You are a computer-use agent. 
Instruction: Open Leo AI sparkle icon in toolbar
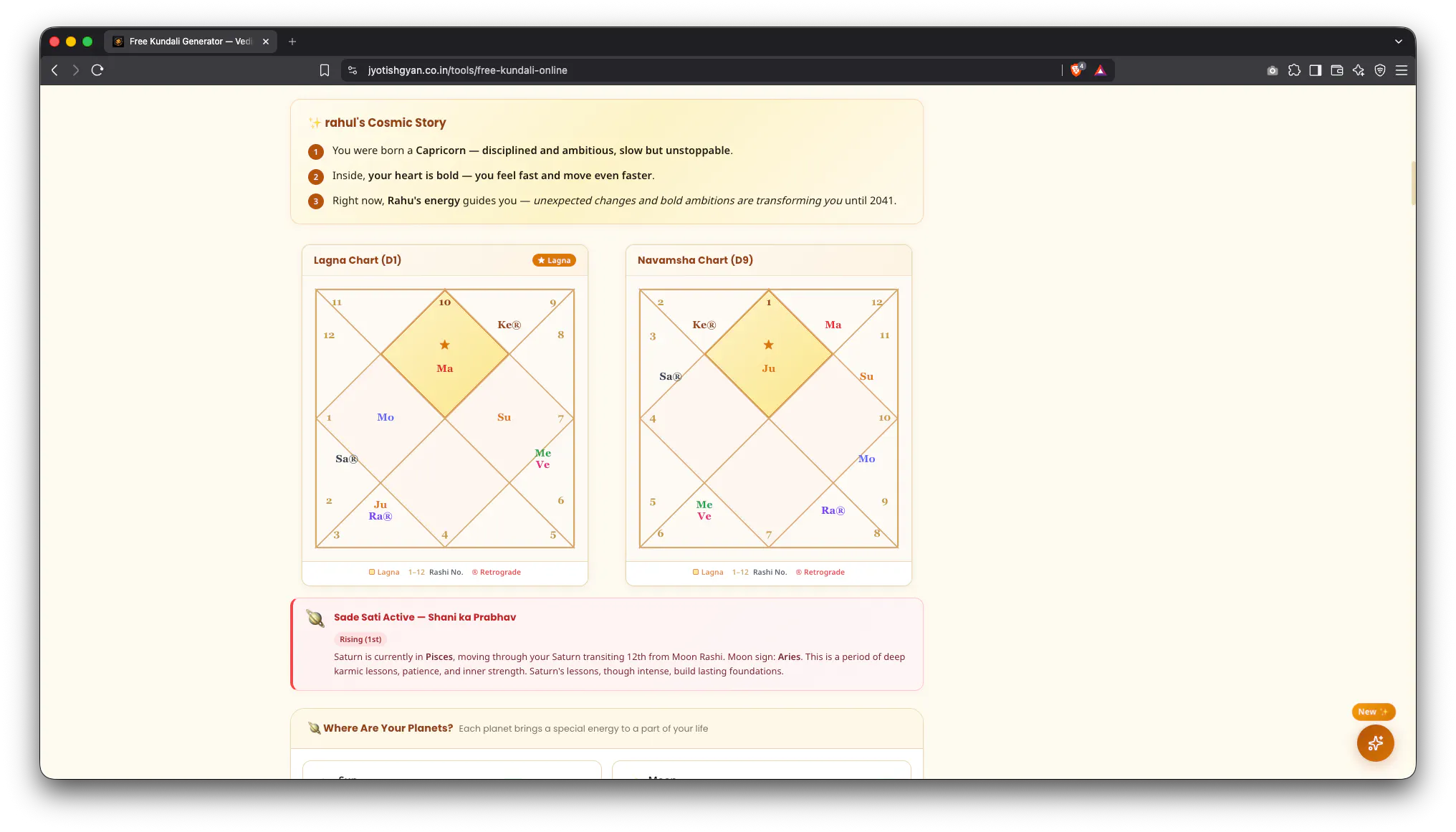[x=1359, y=70]
